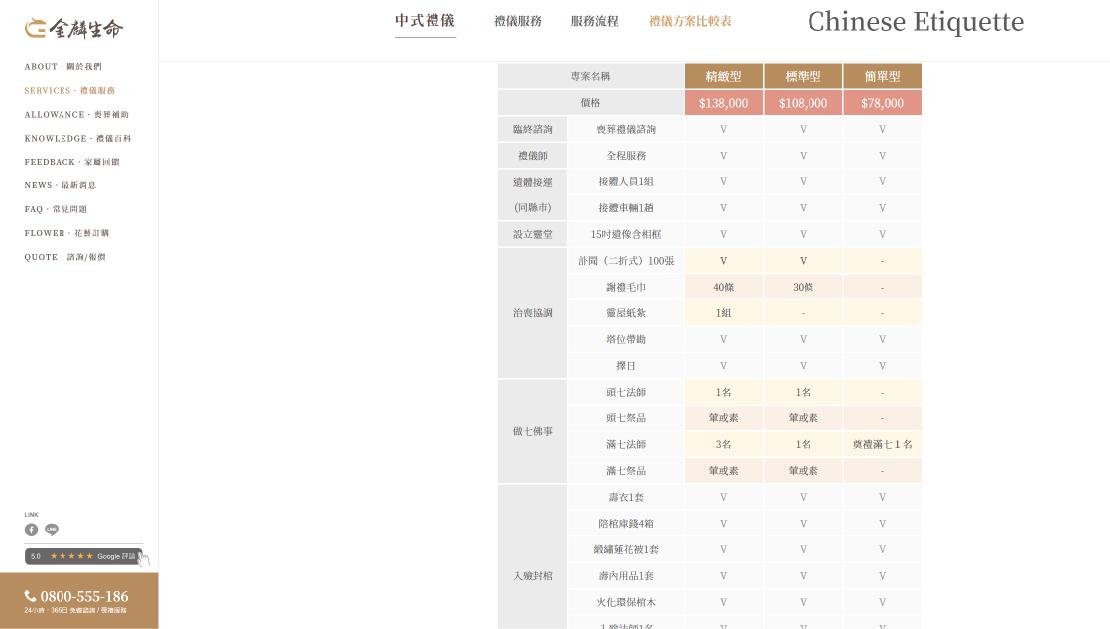Open the 服務流程 menu item
The image size is (1110, 629).
click(x=595, y=20)
